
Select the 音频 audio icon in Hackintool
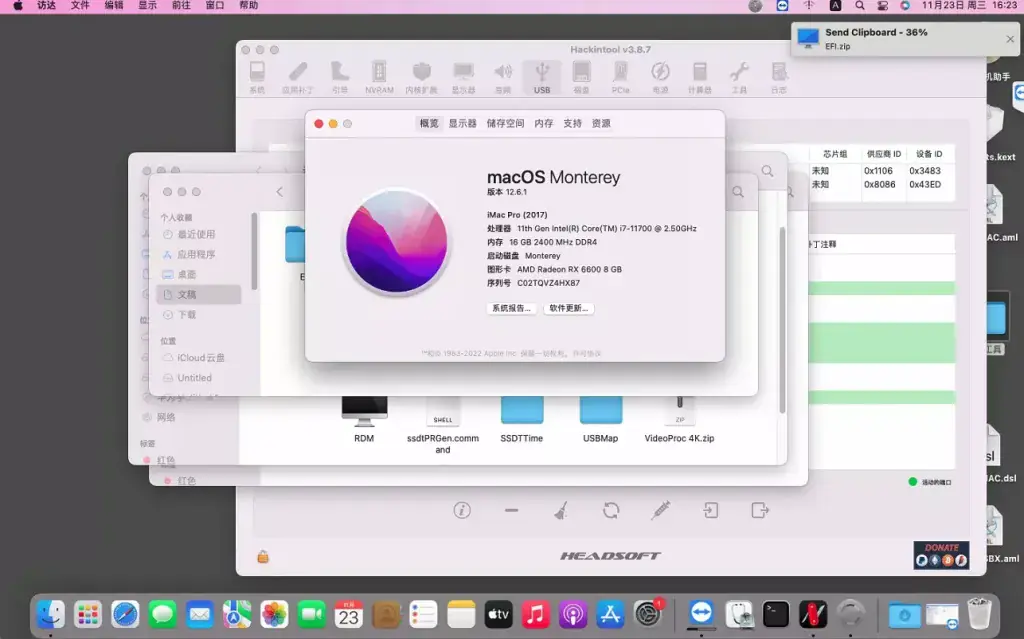pos(503,77)
